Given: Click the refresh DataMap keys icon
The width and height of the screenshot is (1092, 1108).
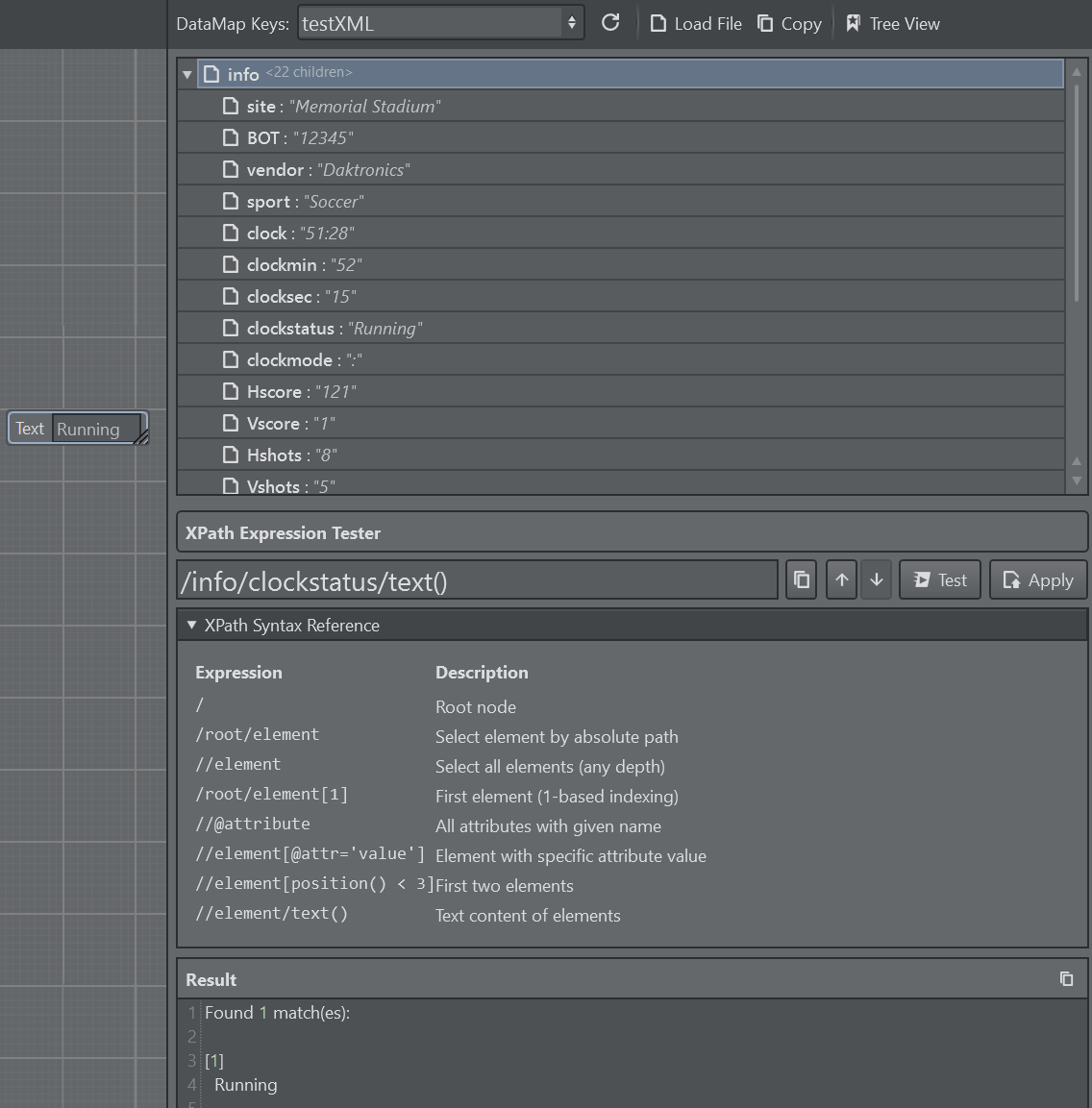Looking at the screenshot, I should click(610, 23).
